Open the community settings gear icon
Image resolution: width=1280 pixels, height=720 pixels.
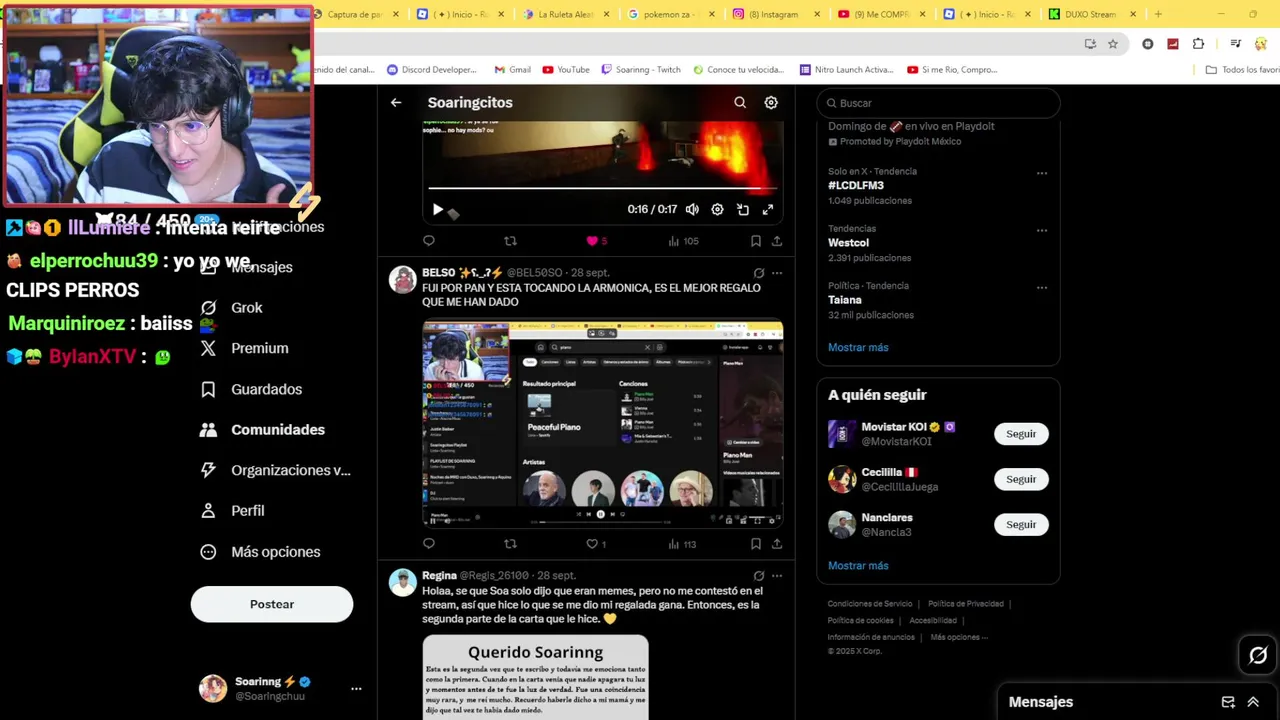pyautogui.click(x=771, y=103)
